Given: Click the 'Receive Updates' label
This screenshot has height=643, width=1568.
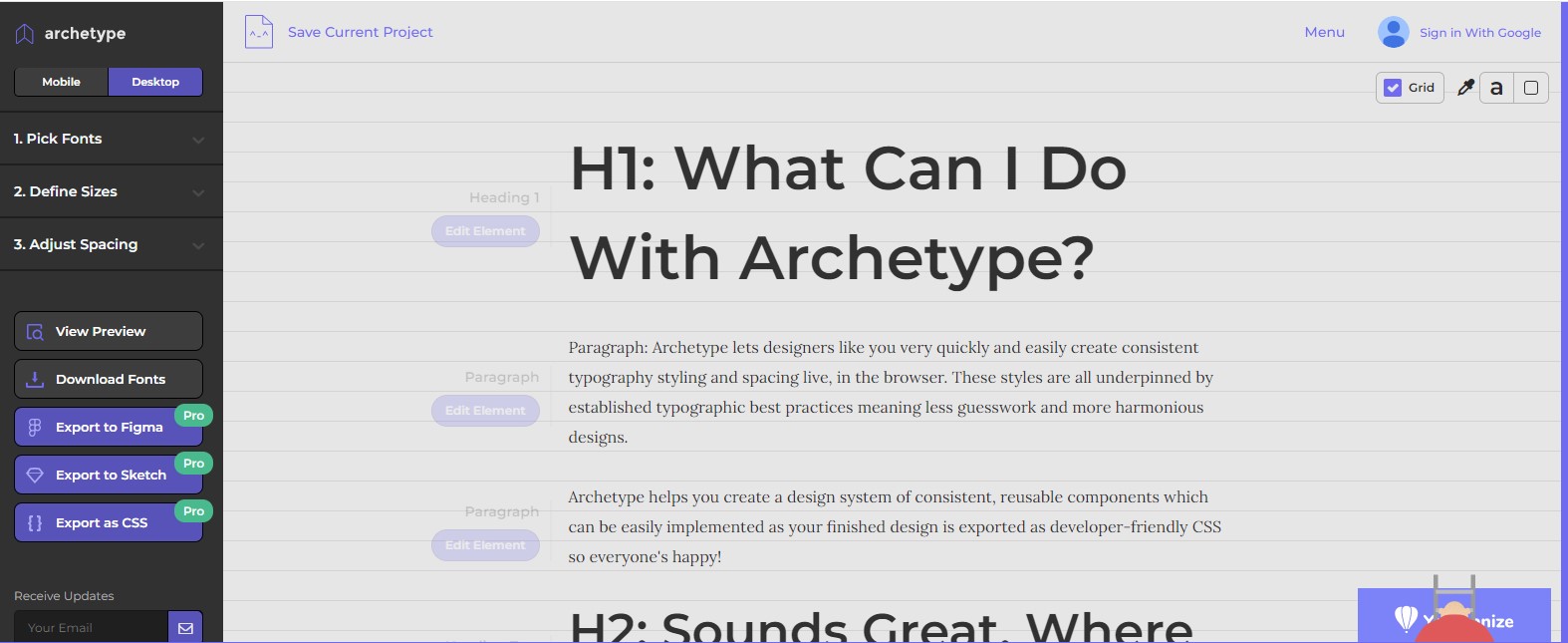Looking at the screenshot, I should click(x=64, y=596).
